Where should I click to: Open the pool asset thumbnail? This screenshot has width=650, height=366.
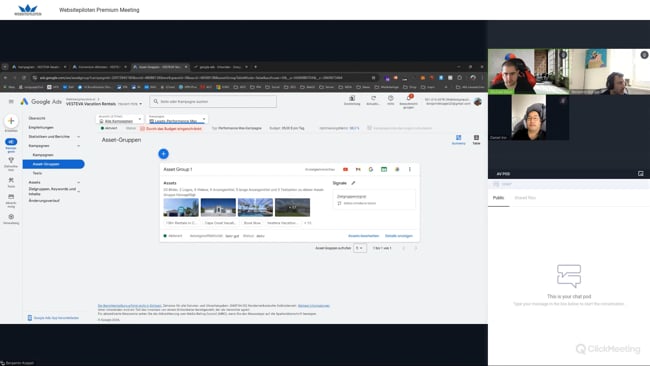(255, 207)
